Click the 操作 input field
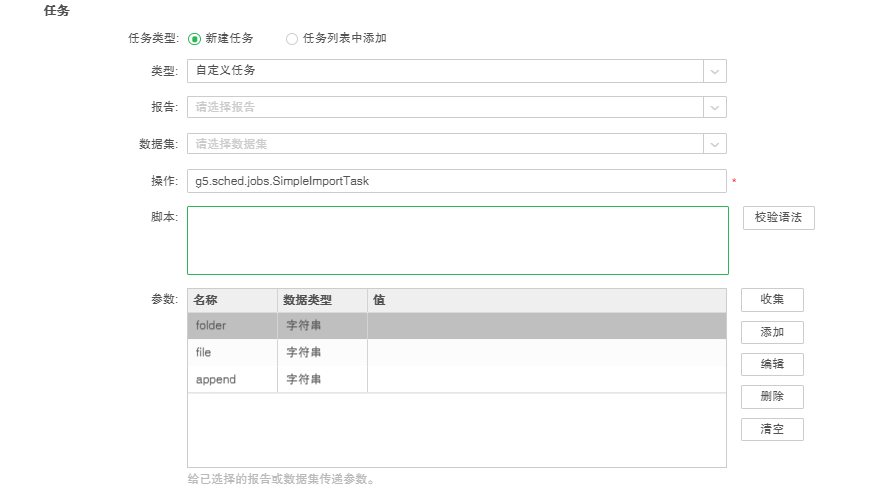Viewport: 874px width, 500px height. [x=456, y=181]
